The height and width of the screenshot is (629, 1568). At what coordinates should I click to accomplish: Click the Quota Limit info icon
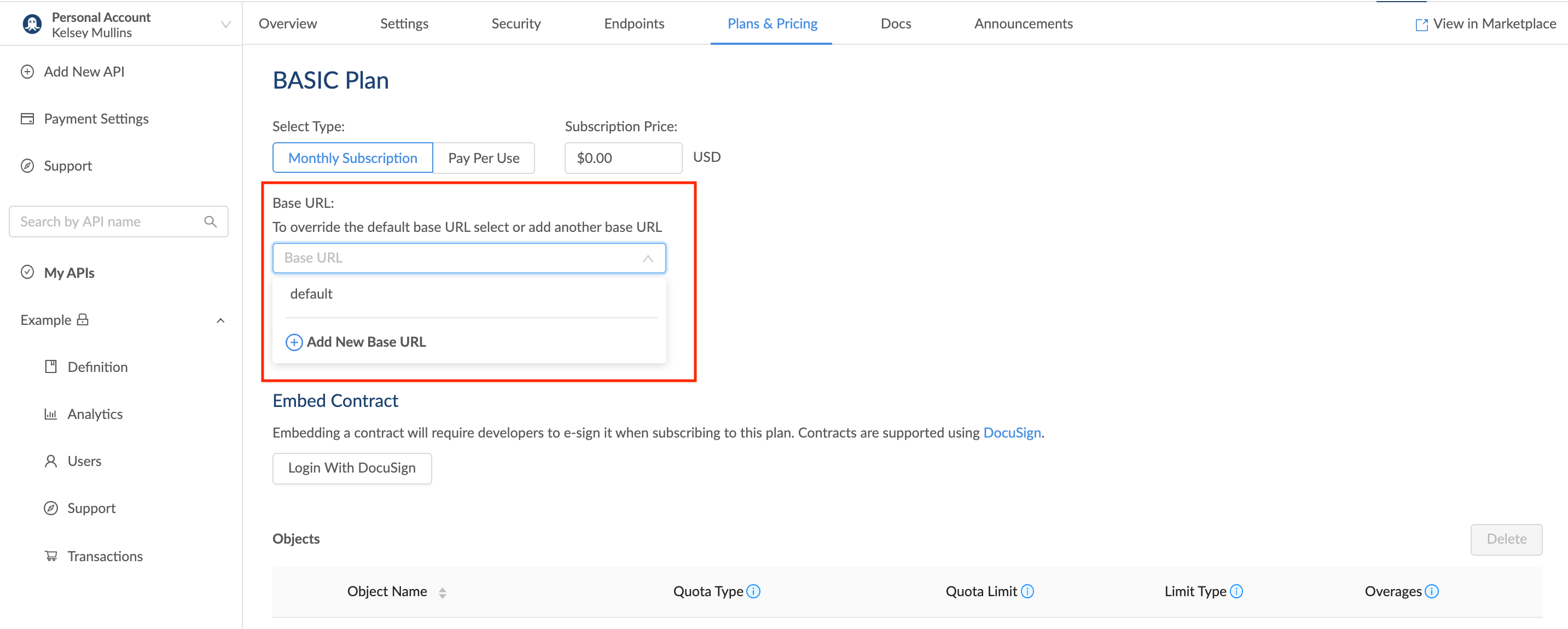click(x=1027, y=591)
